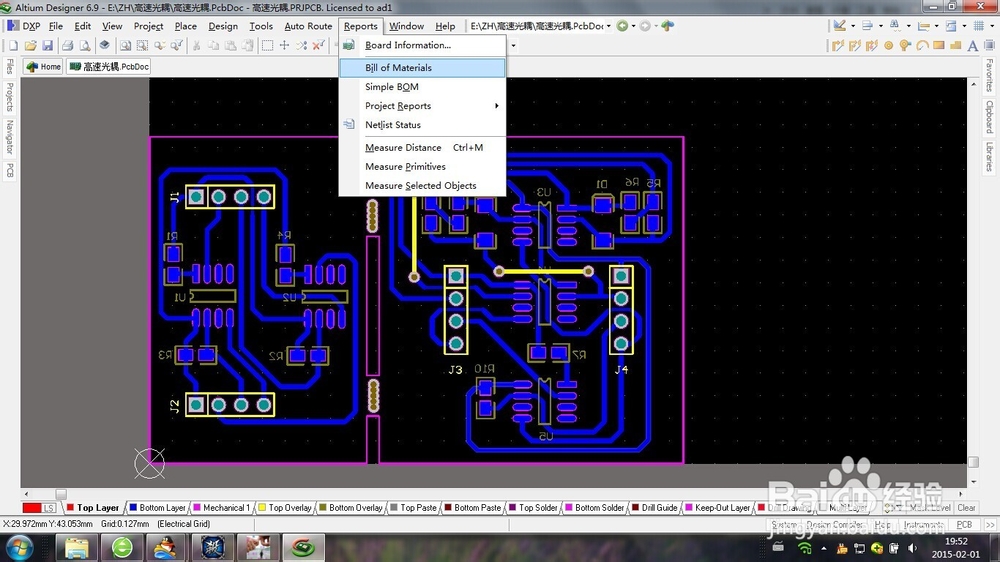Open the Projects side panel
This screenshot has height=562, width=1000.
[x=10, y=97]
